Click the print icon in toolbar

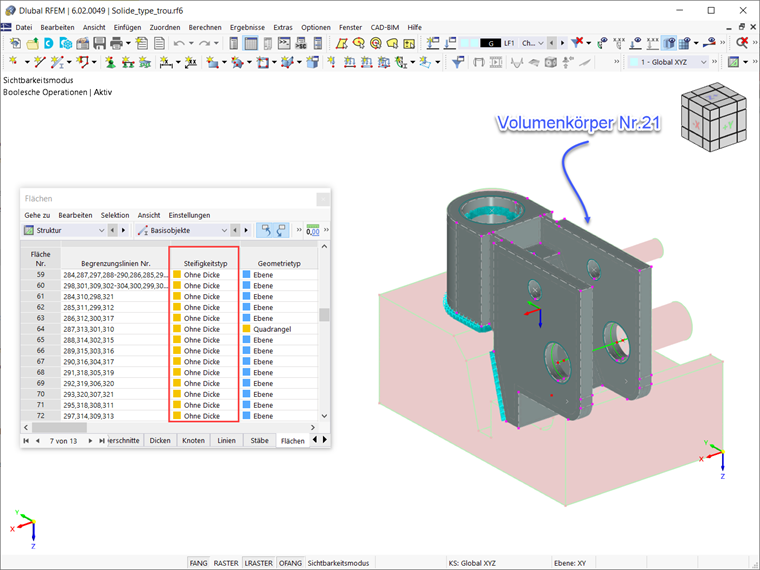tap(116, 43)
